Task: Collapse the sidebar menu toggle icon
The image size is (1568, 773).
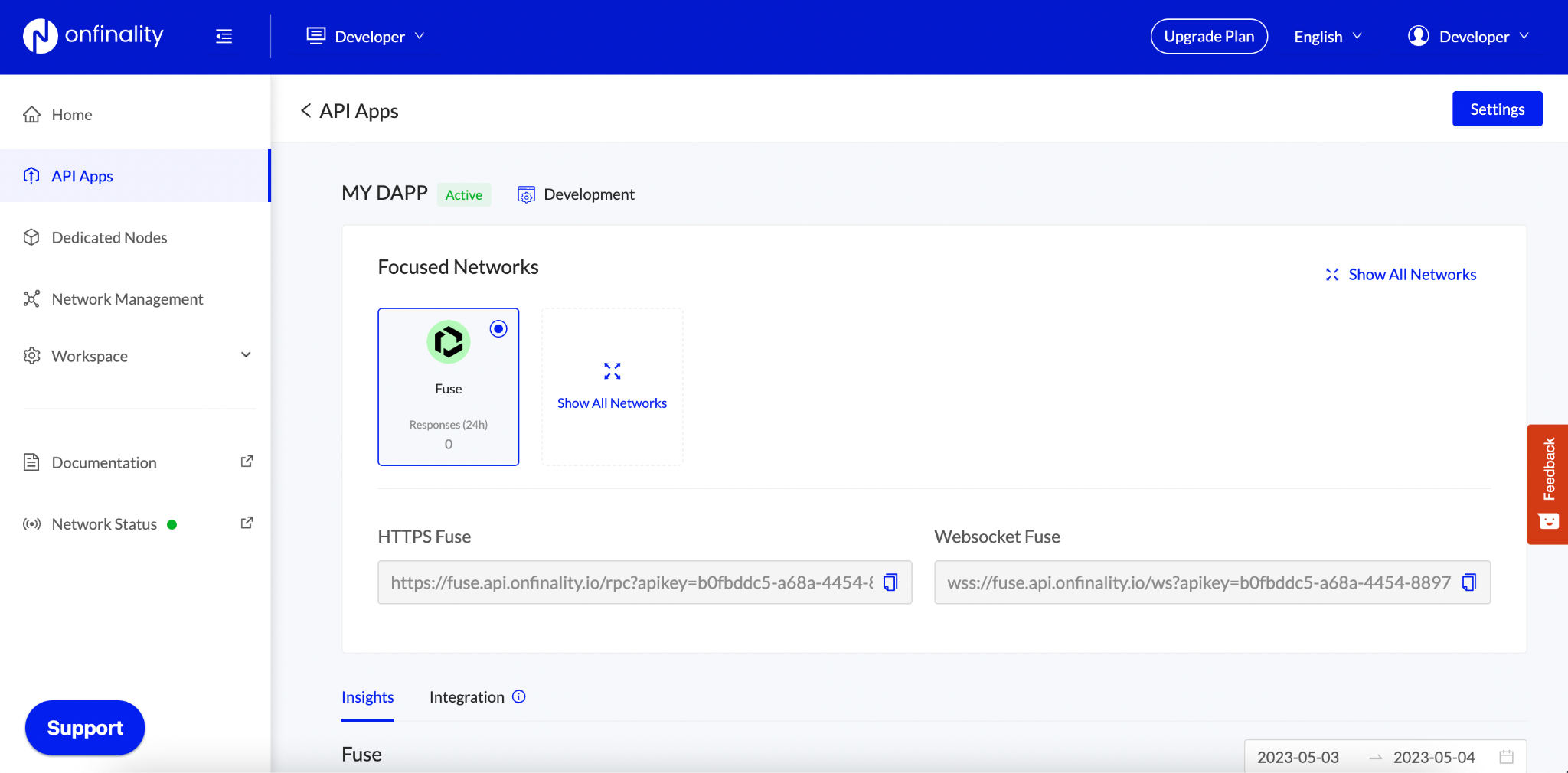Action: pos(224,36)
